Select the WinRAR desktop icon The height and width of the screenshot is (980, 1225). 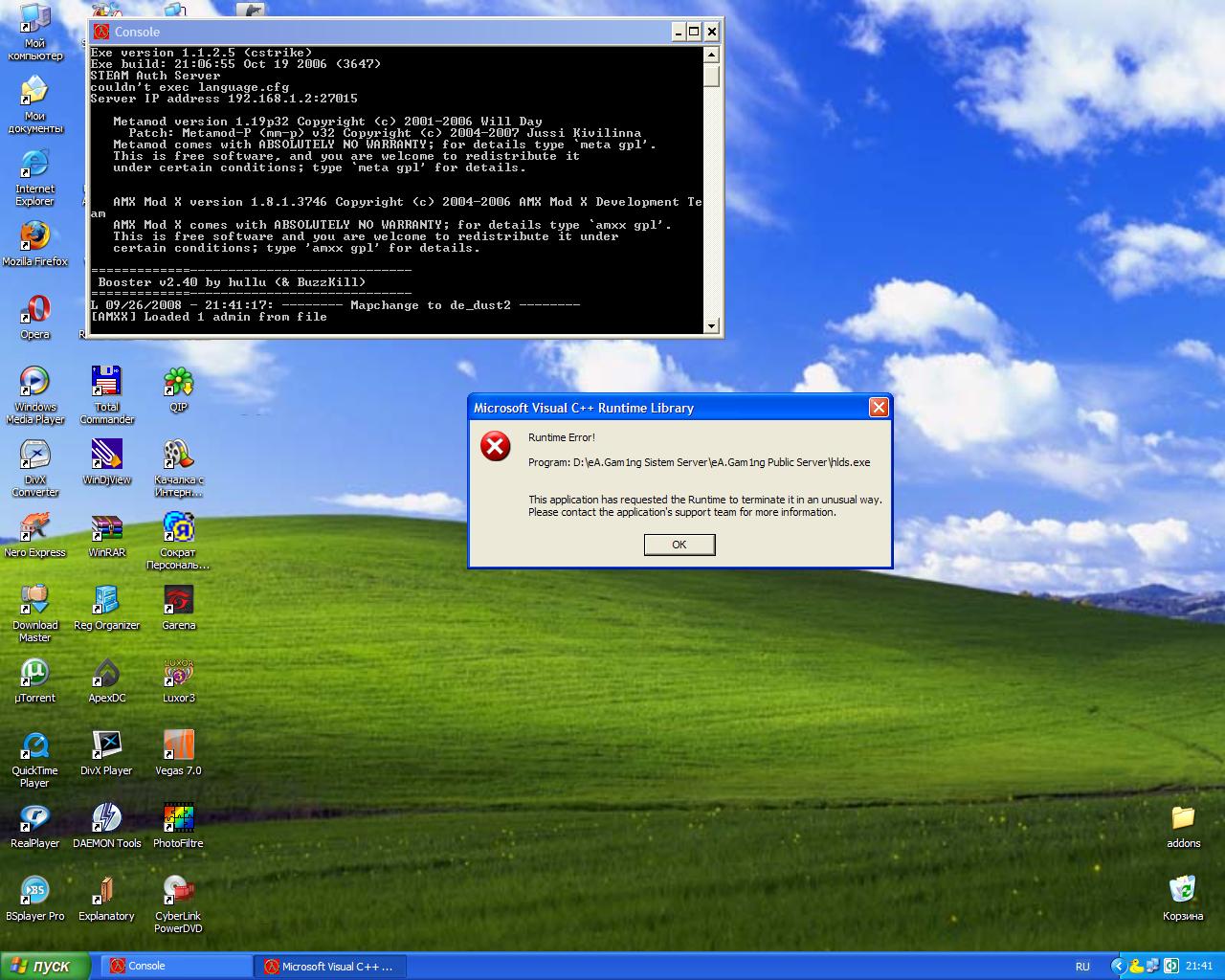(x=107, y=534)
